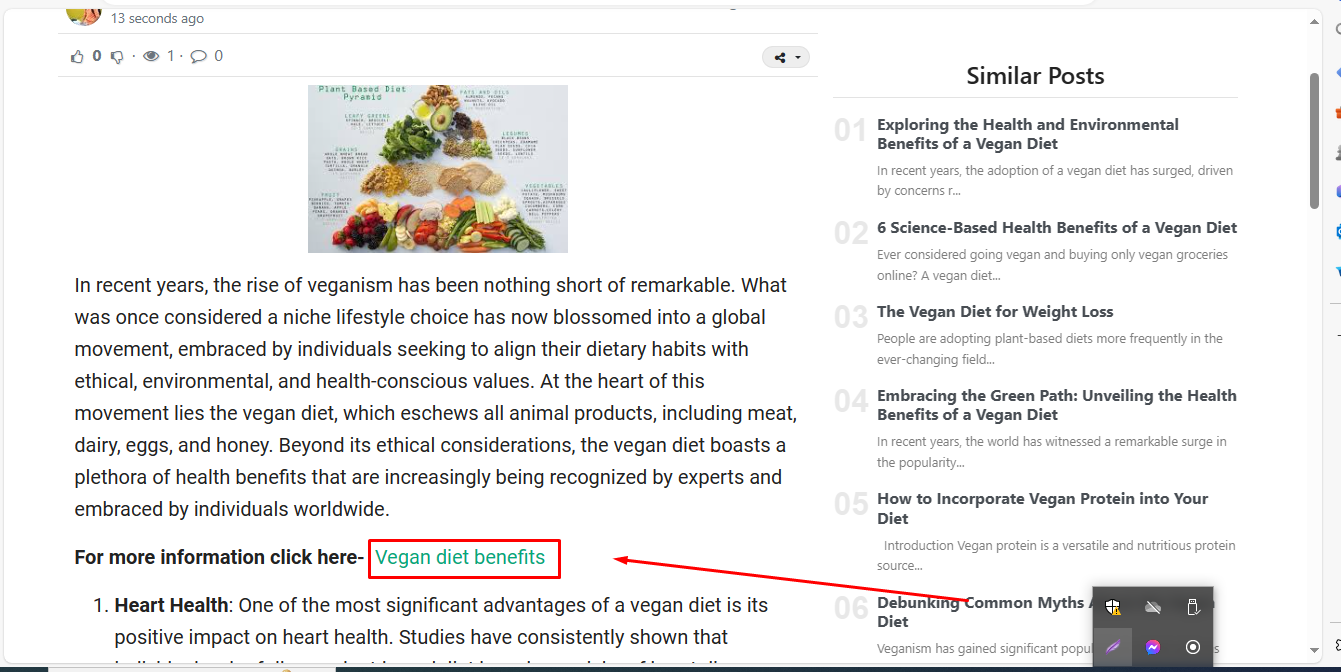Open "How to Incorporate Vegan Protein" post
1341x672 pixels.
[x=1042, y=508]
